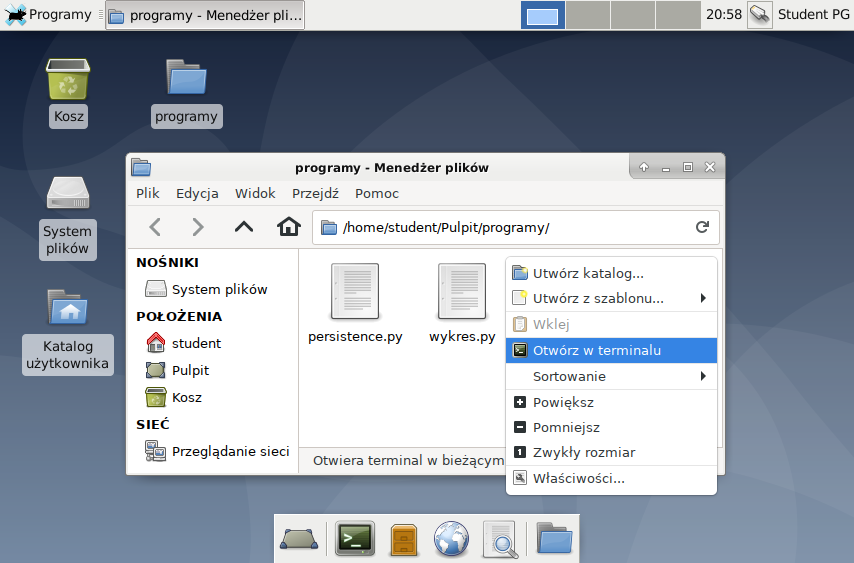Open the Student PG user menu
The width and height of the screenshot is (854, 563).
[x=813, y=14]
